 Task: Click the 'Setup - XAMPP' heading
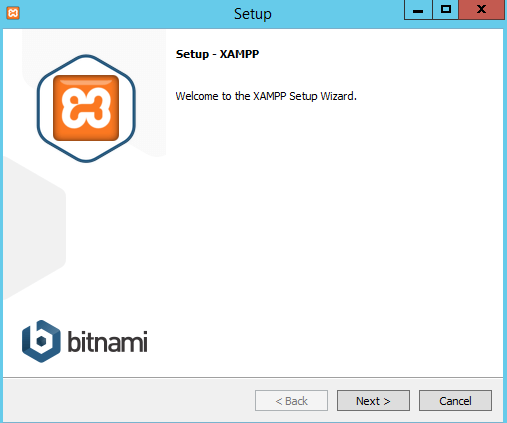(x=217, y=54)
